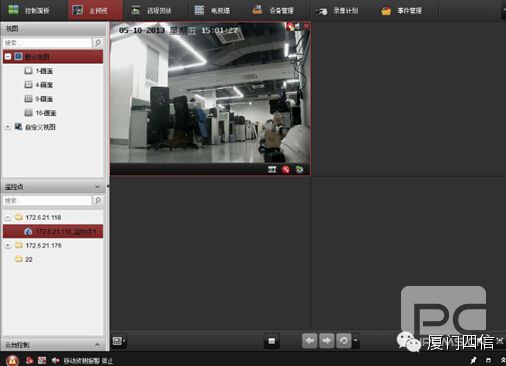Open the 远程回放 tab

coord(151,10)
